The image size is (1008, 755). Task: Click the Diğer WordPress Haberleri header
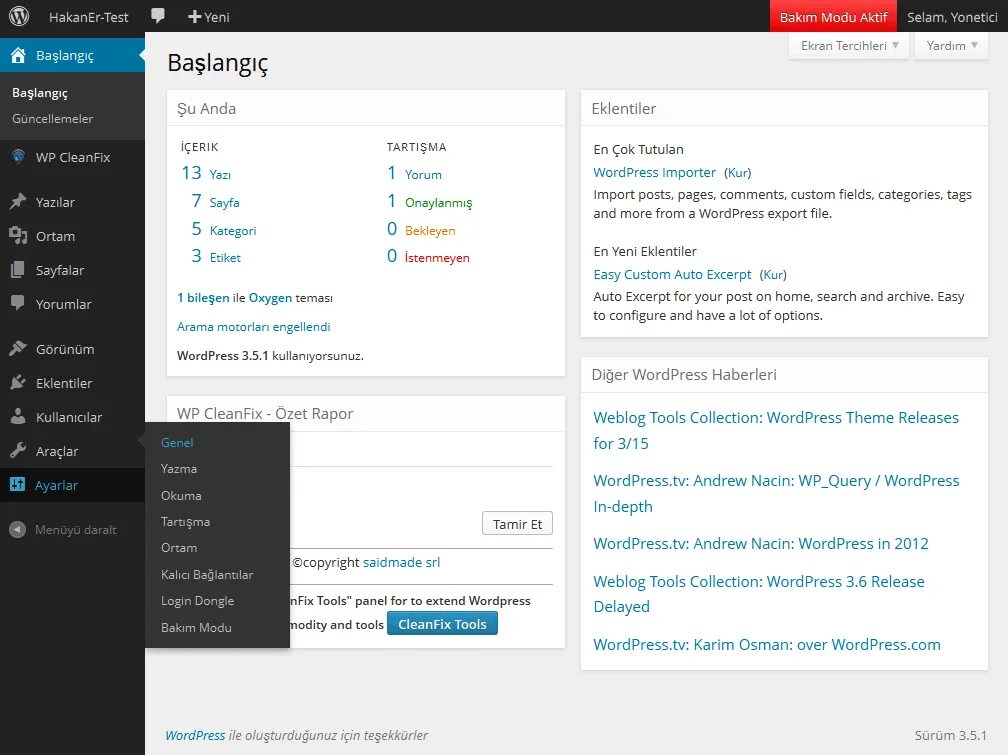pyautogui.click(x=784, y=375)
